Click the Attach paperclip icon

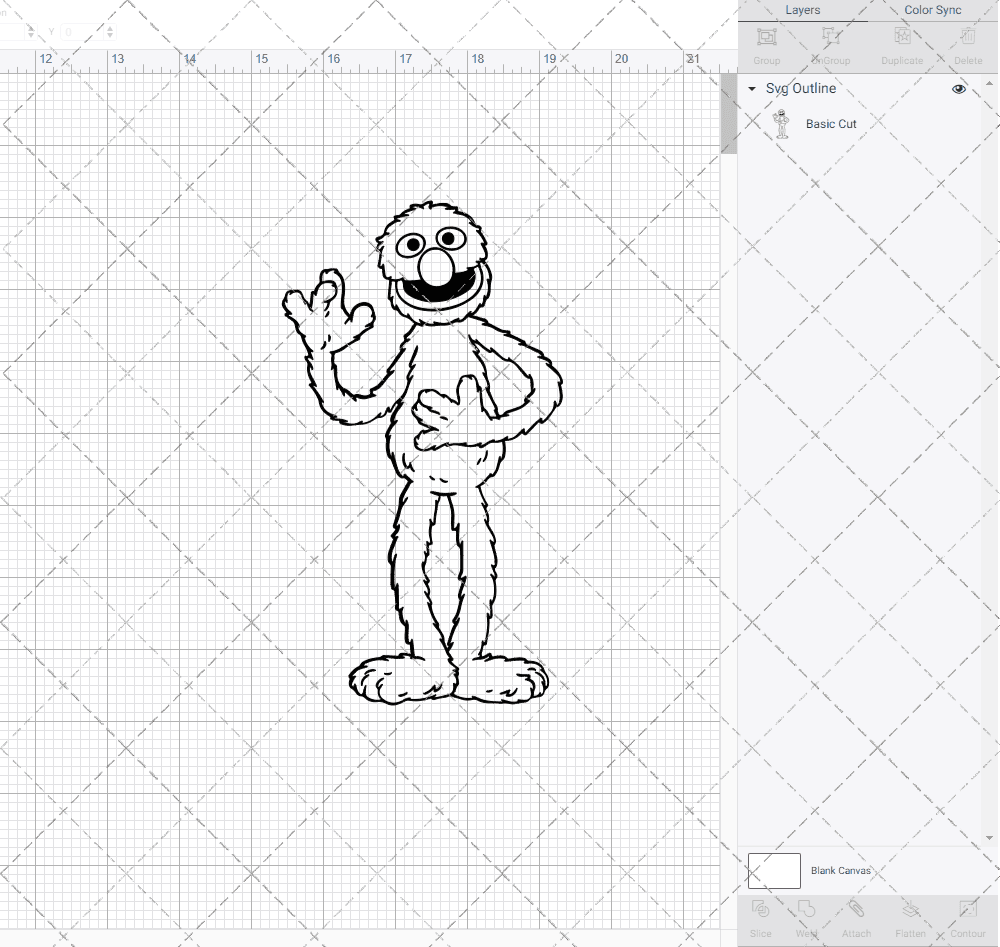click(x=856, y=909)
